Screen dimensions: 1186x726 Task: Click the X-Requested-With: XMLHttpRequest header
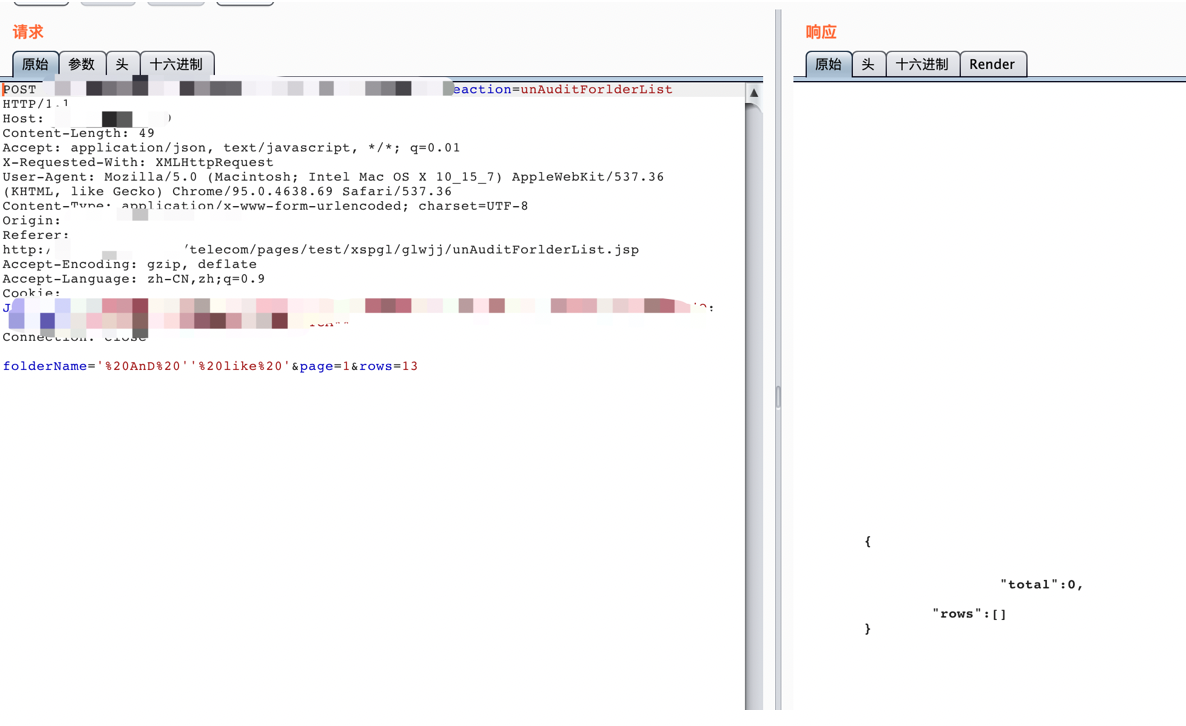point(138,163)
